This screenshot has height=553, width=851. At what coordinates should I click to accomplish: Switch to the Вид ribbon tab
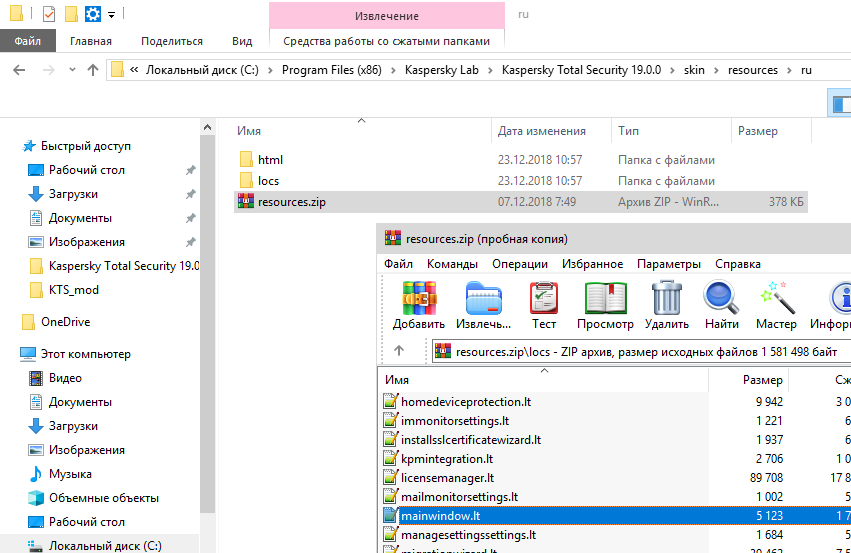point(242,41)
